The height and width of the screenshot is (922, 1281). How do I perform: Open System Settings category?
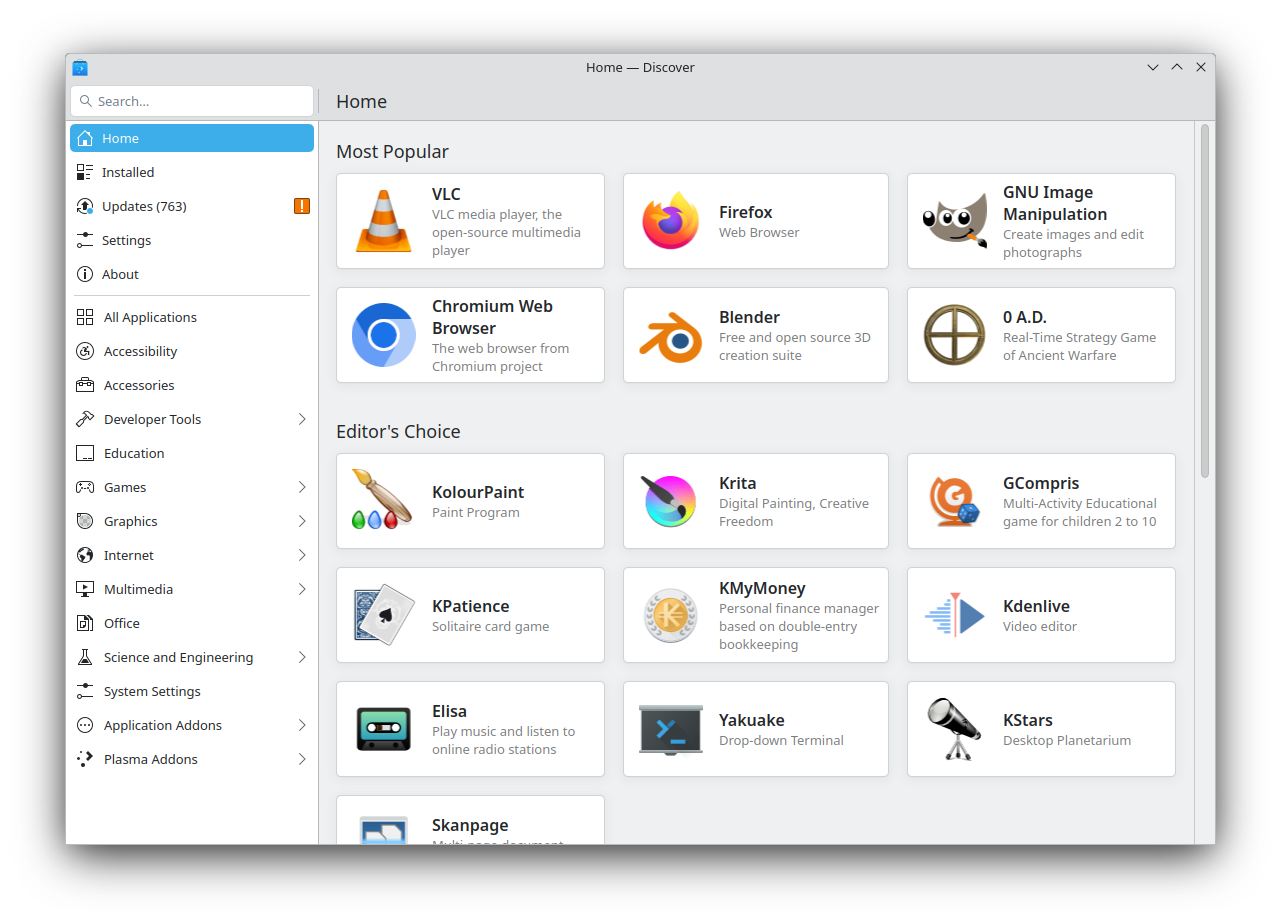click(x=192, y=691)
